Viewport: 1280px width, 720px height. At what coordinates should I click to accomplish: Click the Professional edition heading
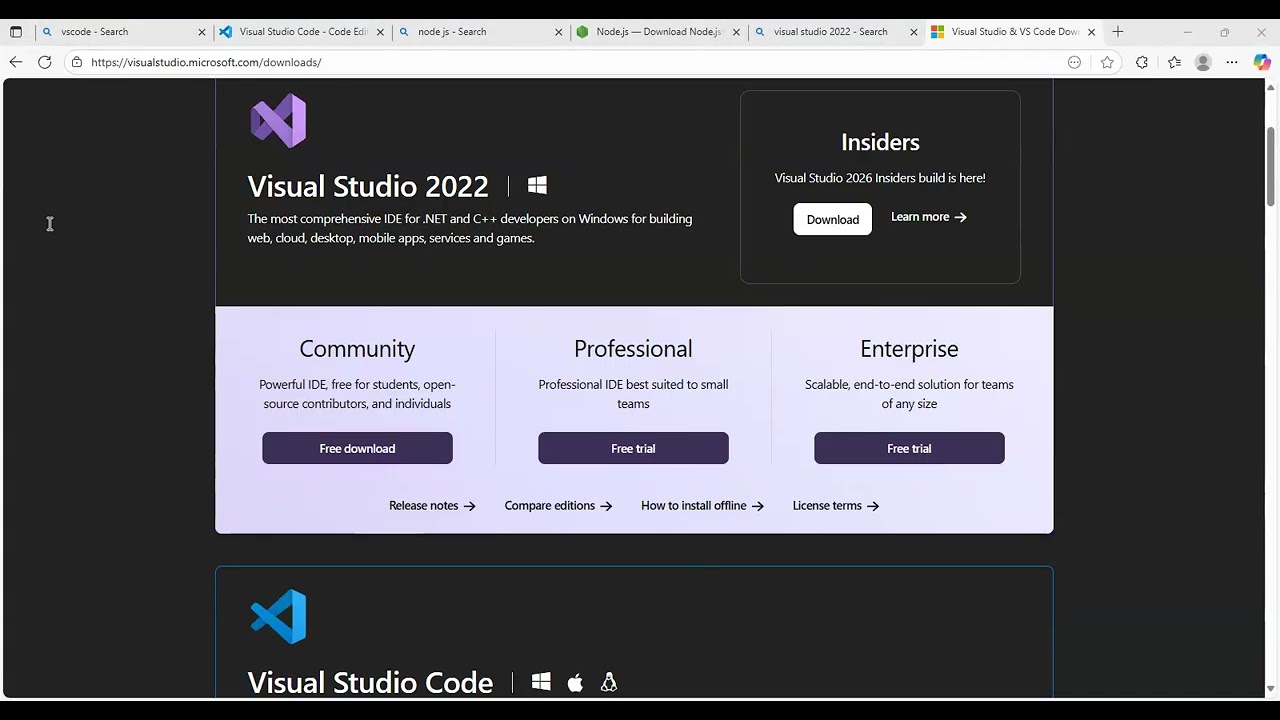click(633, 349)
